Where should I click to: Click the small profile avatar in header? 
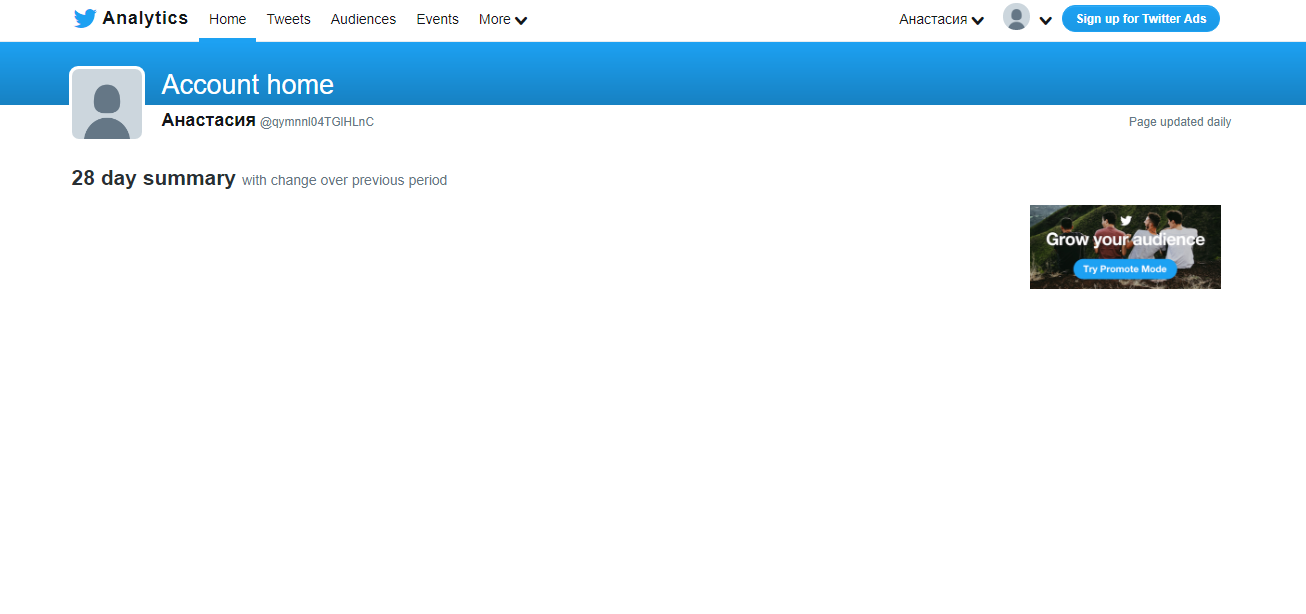pos(1016,17)
